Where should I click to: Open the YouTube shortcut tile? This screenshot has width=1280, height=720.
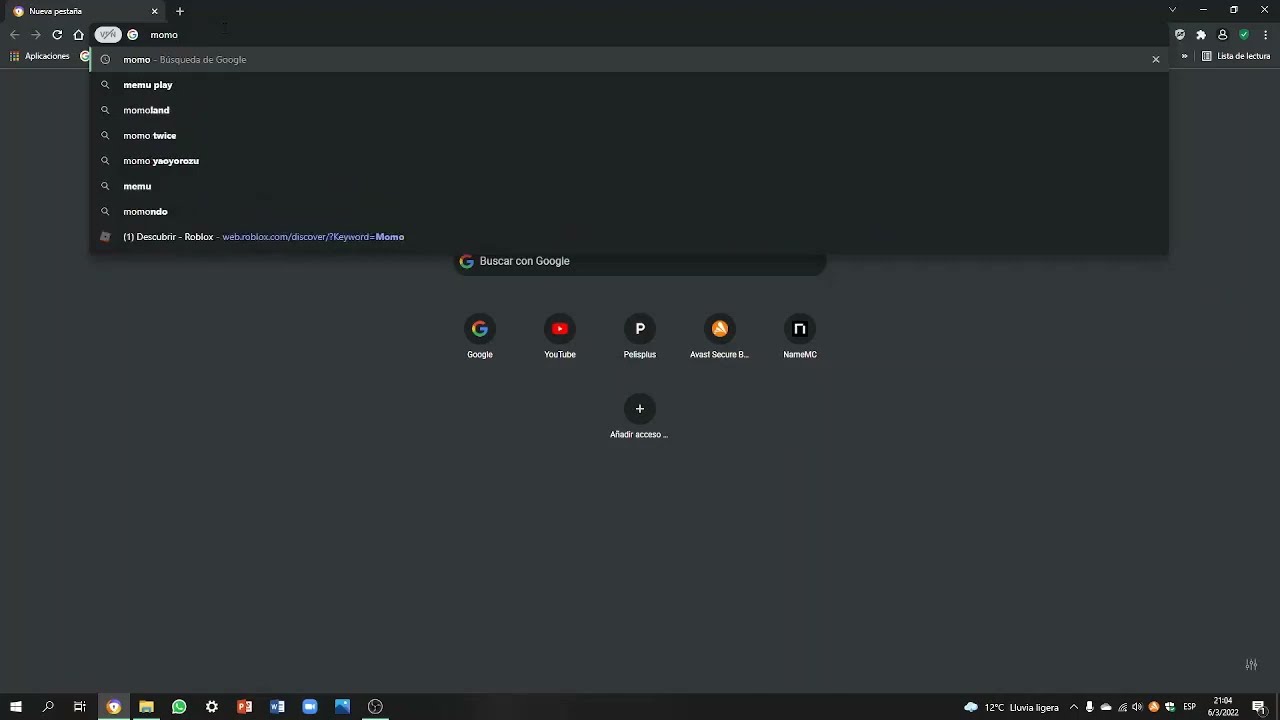point(560,337)
